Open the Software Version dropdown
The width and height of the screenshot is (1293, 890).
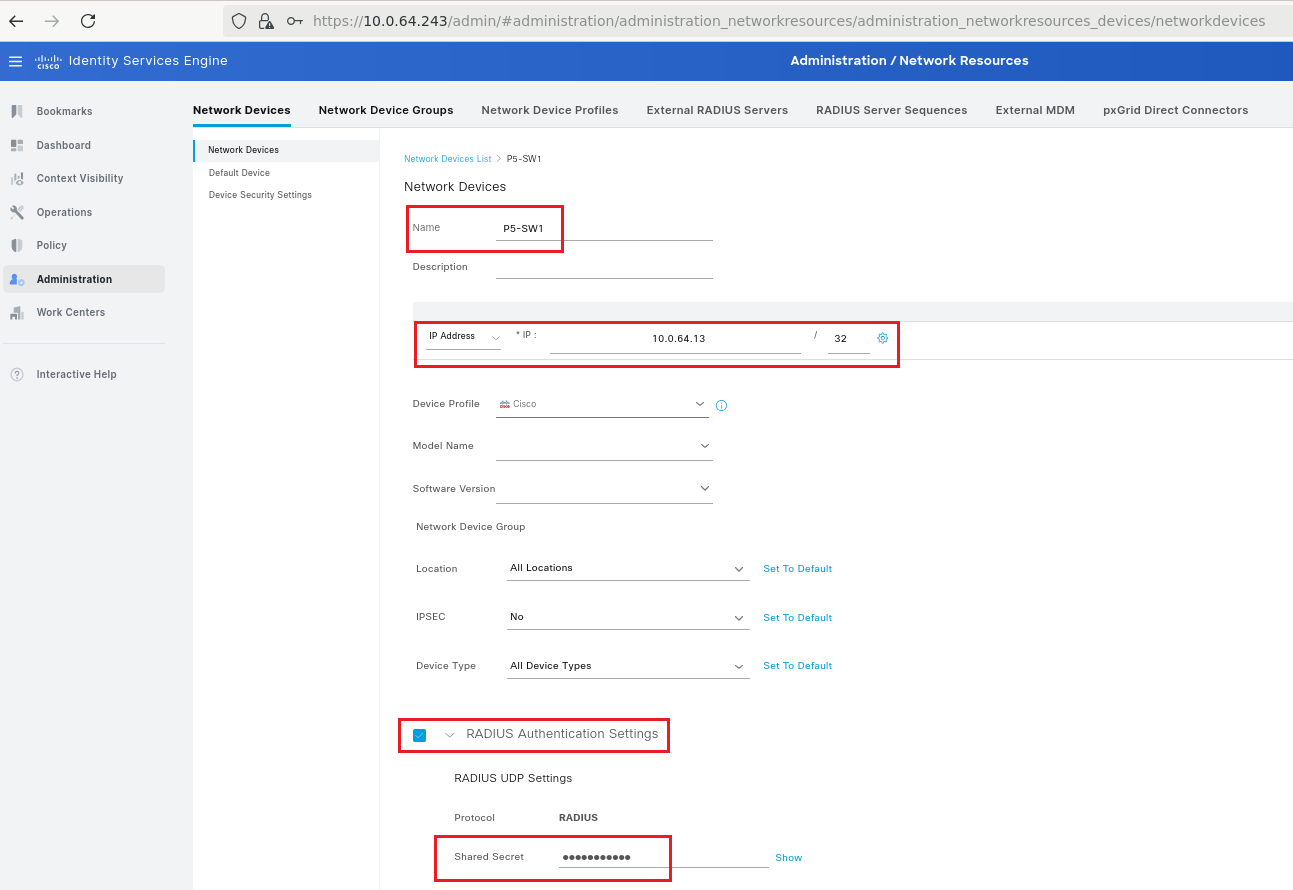(x=604, y=489)
